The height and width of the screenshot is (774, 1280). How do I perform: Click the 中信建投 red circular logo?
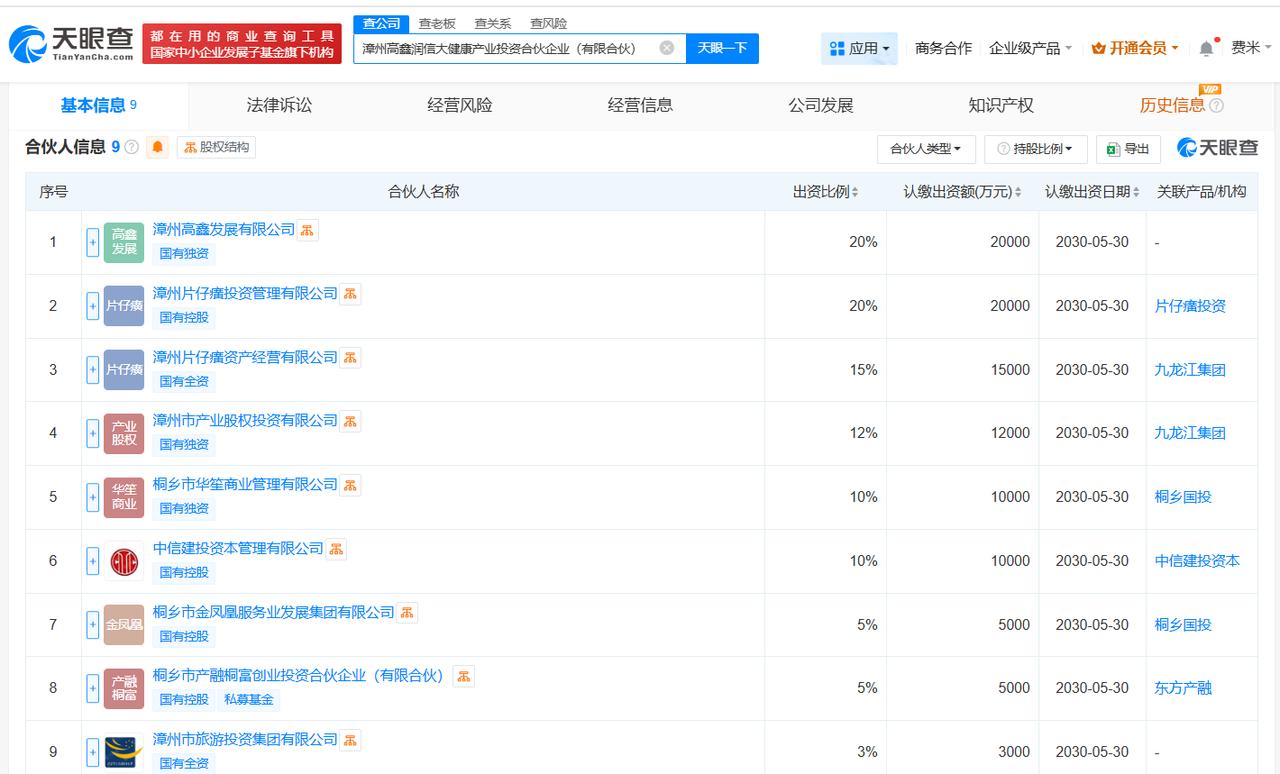click(124, 561)
